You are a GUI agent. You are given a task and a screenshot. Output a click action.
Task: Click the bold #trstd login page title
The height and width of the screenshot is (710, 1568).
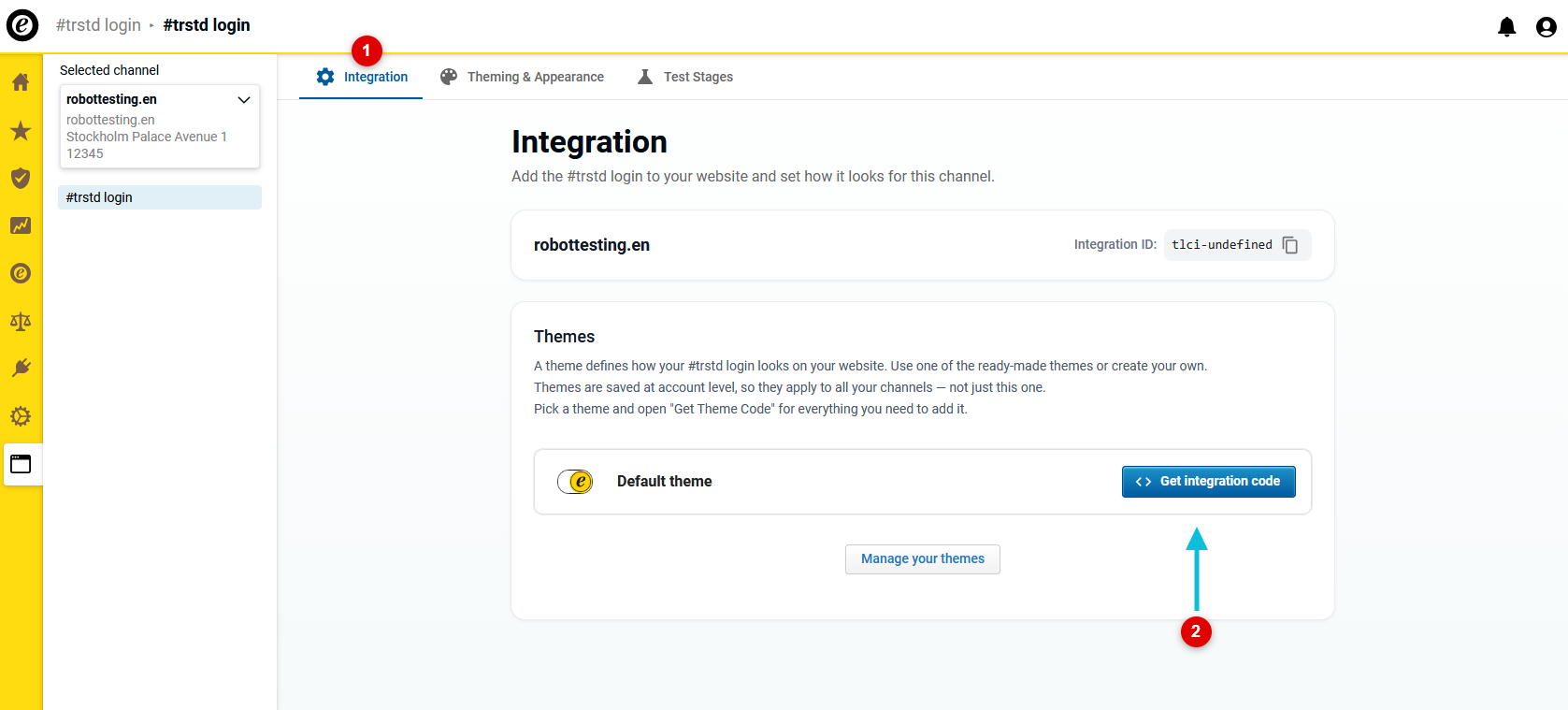[207, 25]
